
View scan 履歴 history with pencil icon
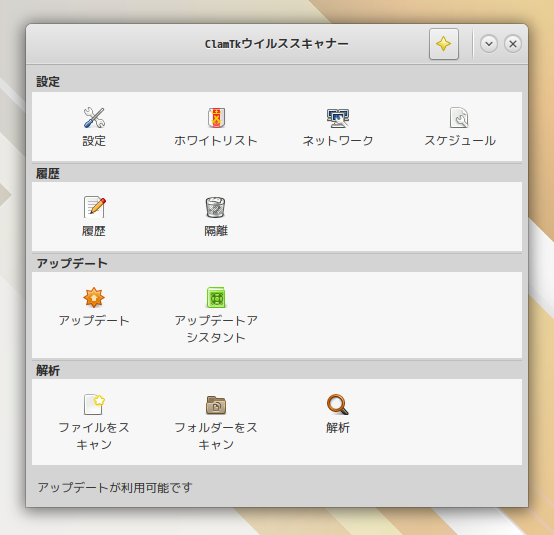[x=94, y=207]
